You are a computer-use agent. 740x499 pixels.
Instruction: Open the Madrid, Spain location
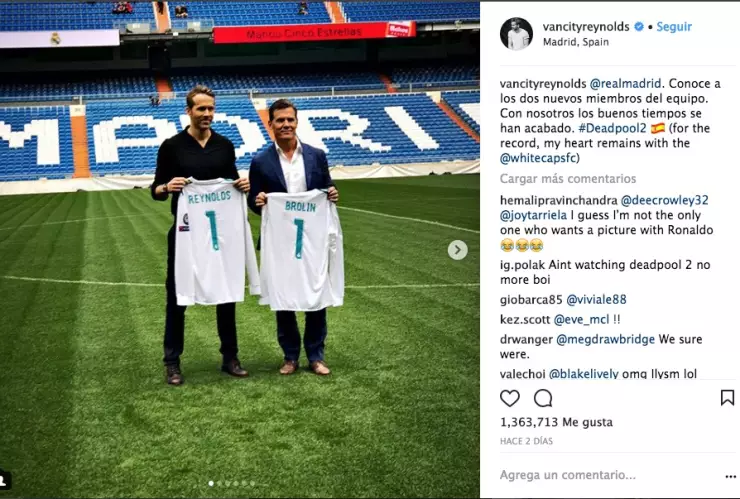(576, 42)
